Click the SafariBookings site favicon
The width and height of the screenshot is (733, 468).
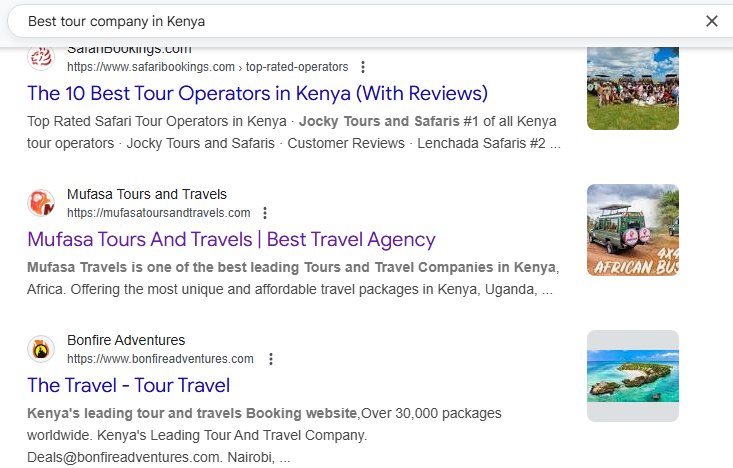tap(41, 58)
